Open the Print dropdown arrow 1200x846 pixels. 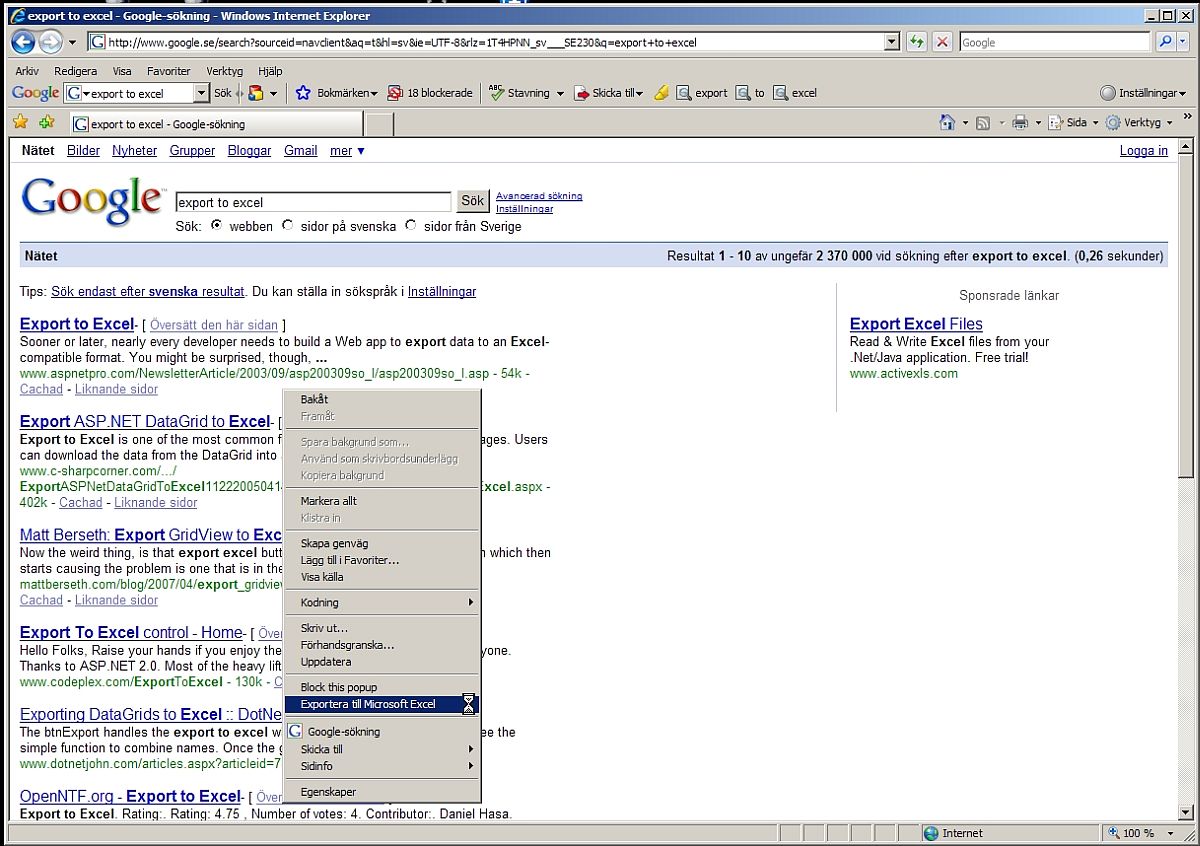point(1038,123)
